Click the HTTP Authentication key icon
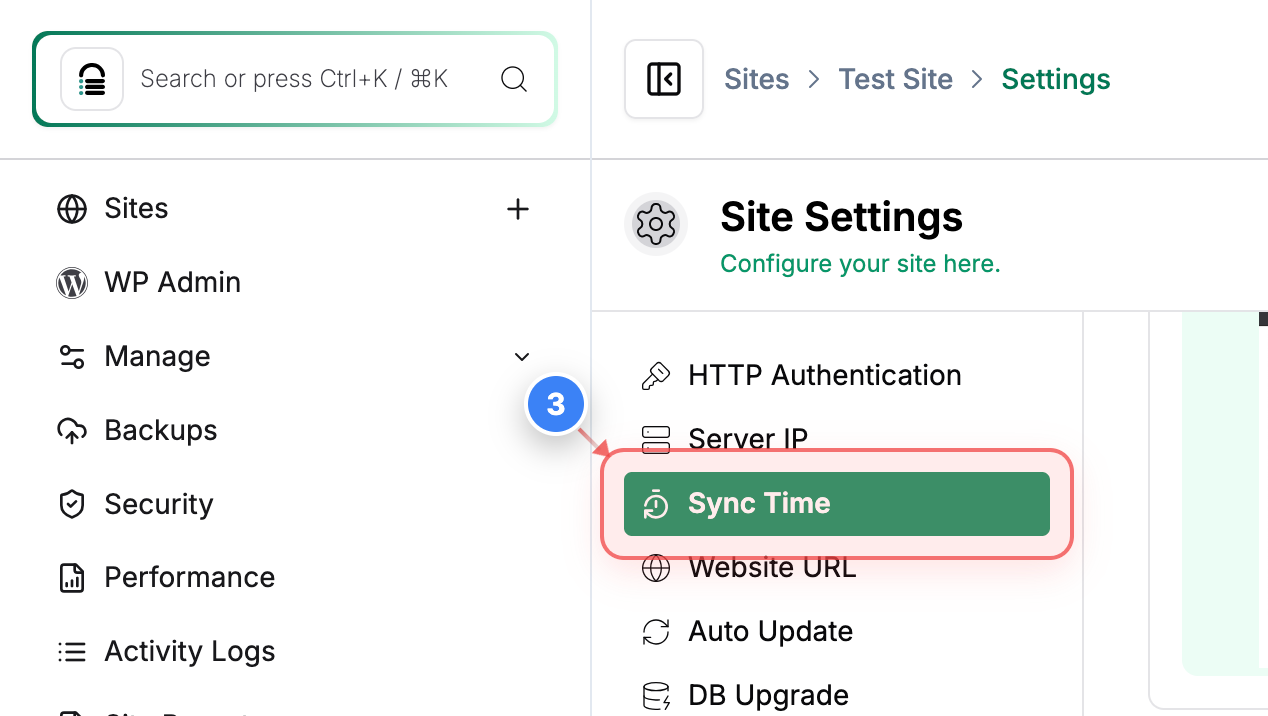1268x716 pixels. (x=655, y=376)
